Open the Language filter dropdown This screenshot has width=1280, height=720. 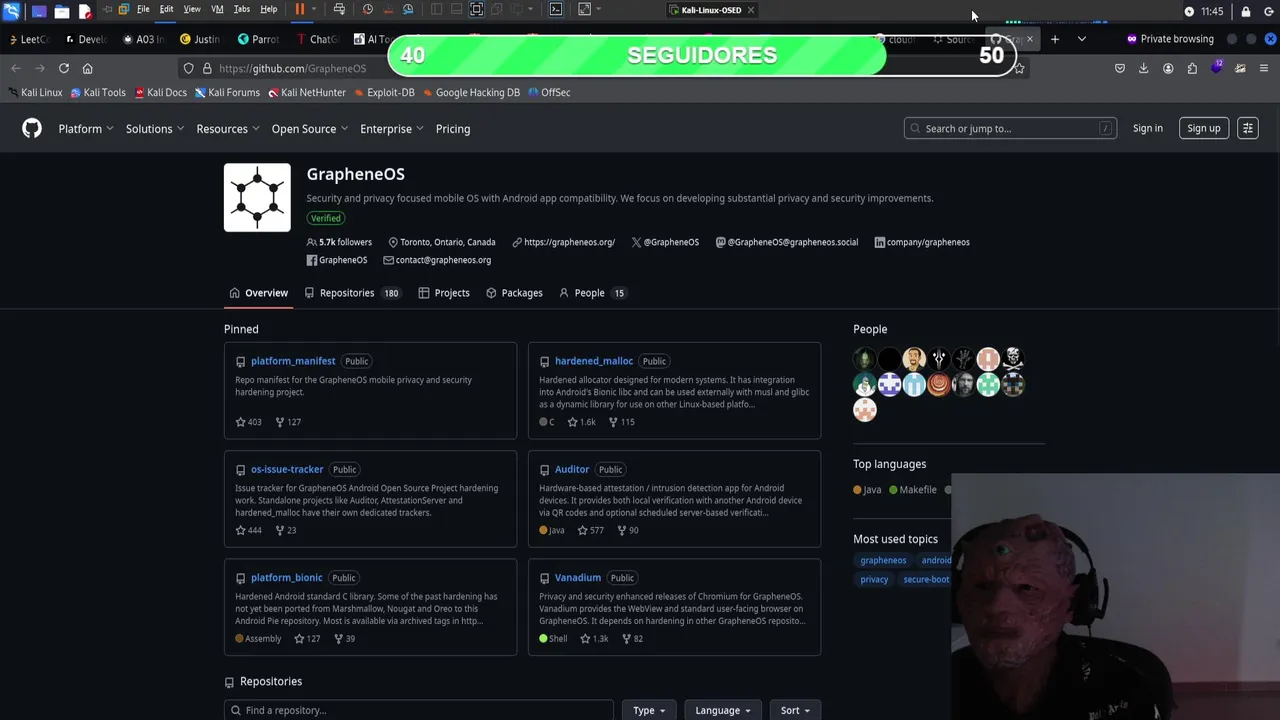point(723,710)
